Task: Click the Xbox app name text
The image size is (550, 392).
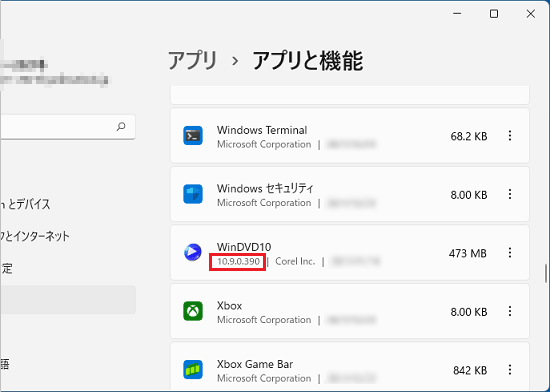Action: [x=229, y=306]
